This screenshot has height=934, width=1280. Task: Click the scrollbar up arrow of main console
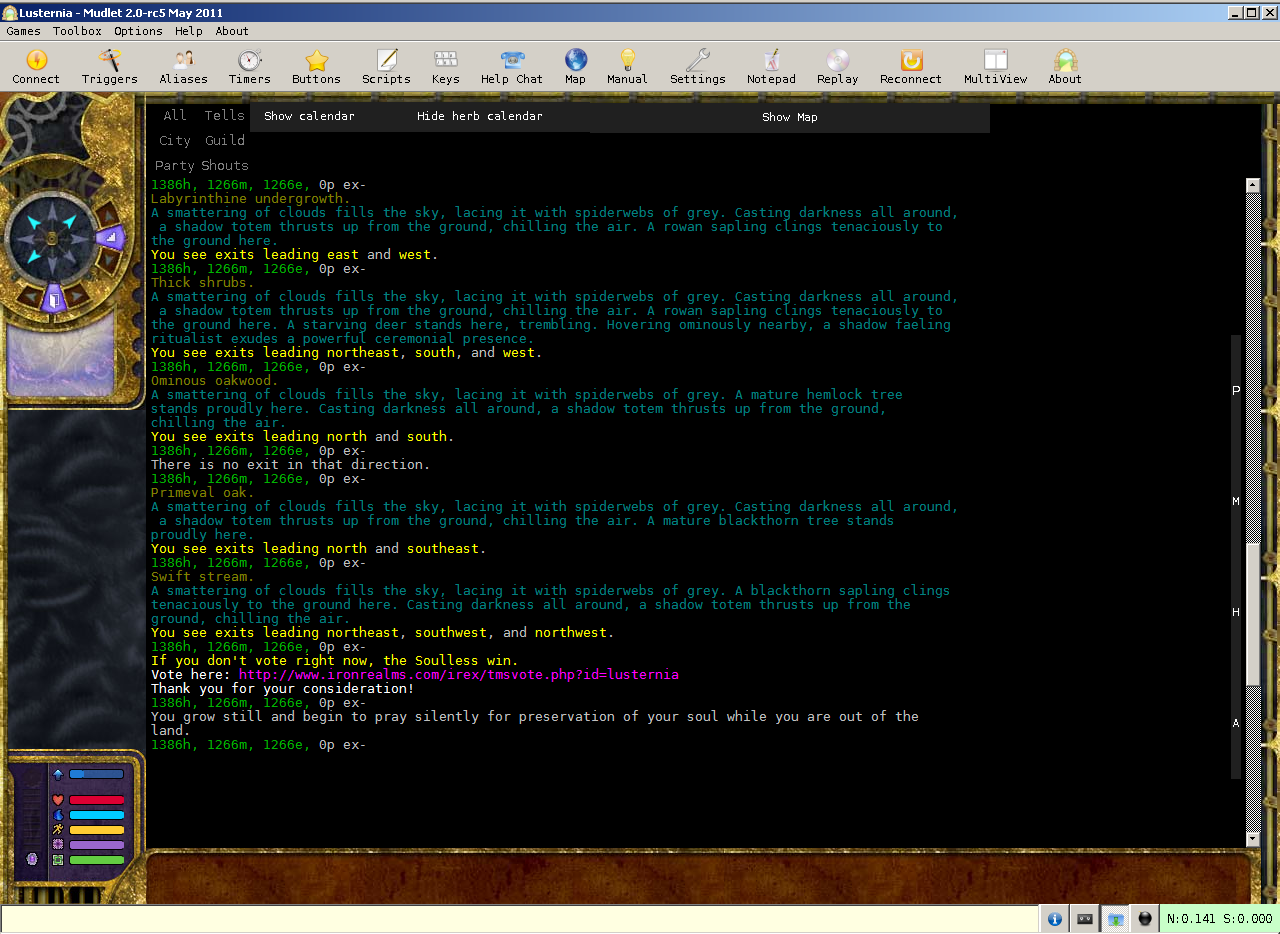1253,185
